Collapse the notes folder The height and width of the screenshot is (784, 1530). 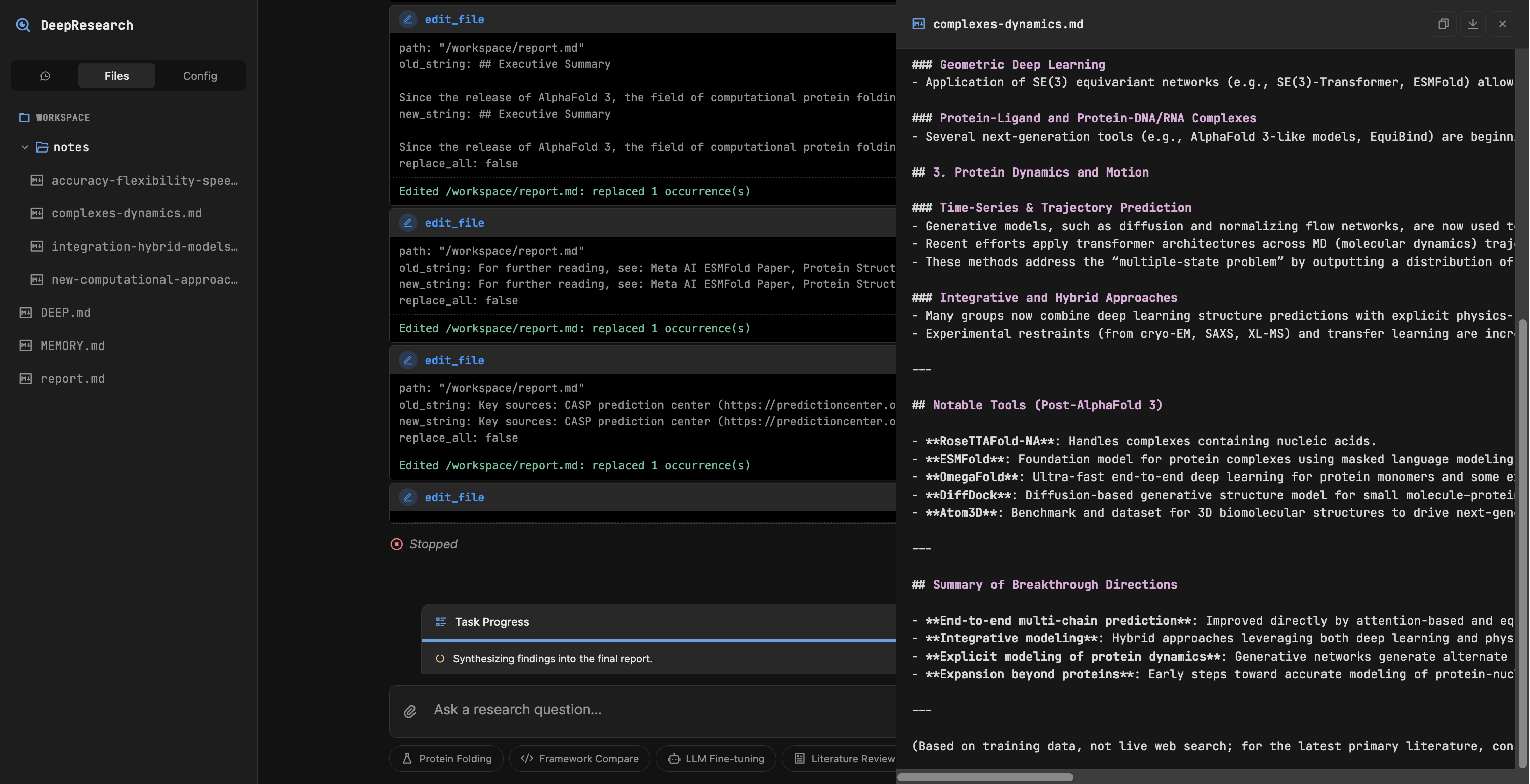pos(25,147)
